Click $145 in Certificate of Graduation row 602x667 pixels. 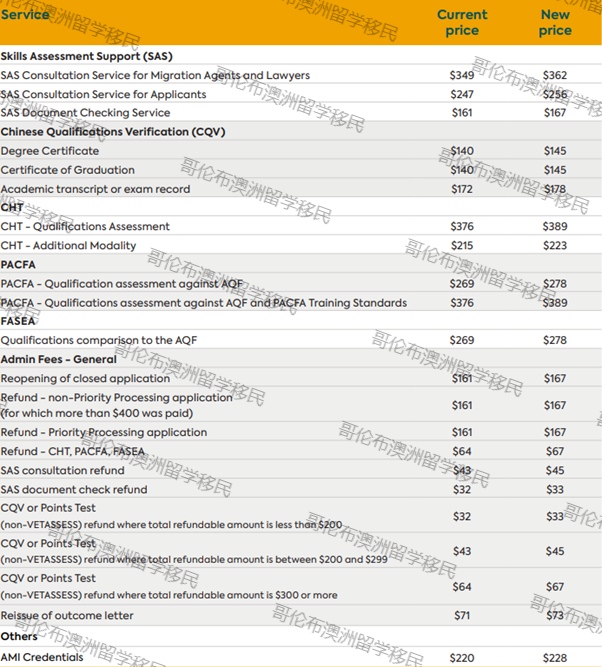pos(555,170)
